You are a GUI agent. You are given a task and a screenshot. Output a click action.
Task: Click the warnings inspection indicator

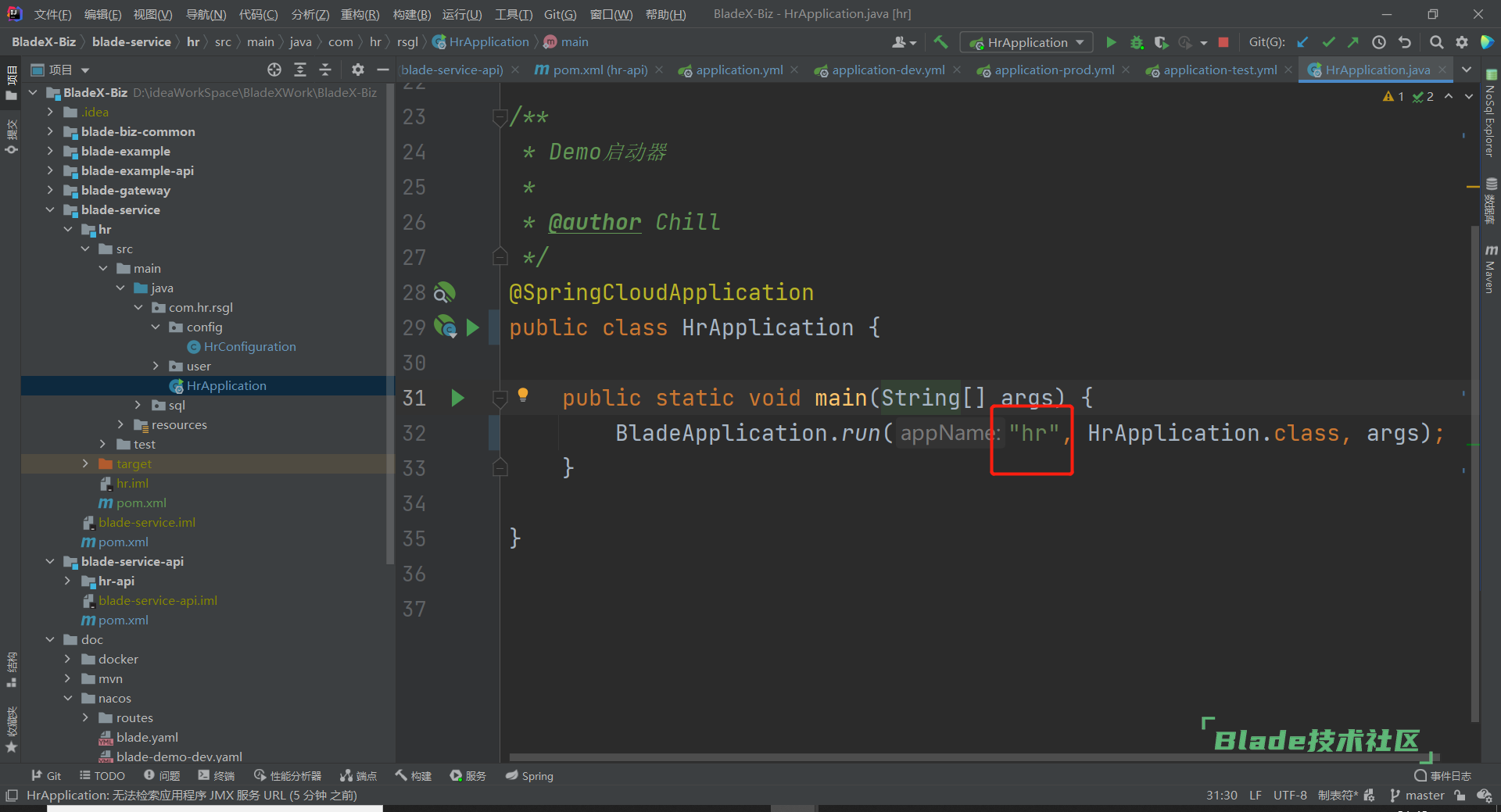(1393, 96)
